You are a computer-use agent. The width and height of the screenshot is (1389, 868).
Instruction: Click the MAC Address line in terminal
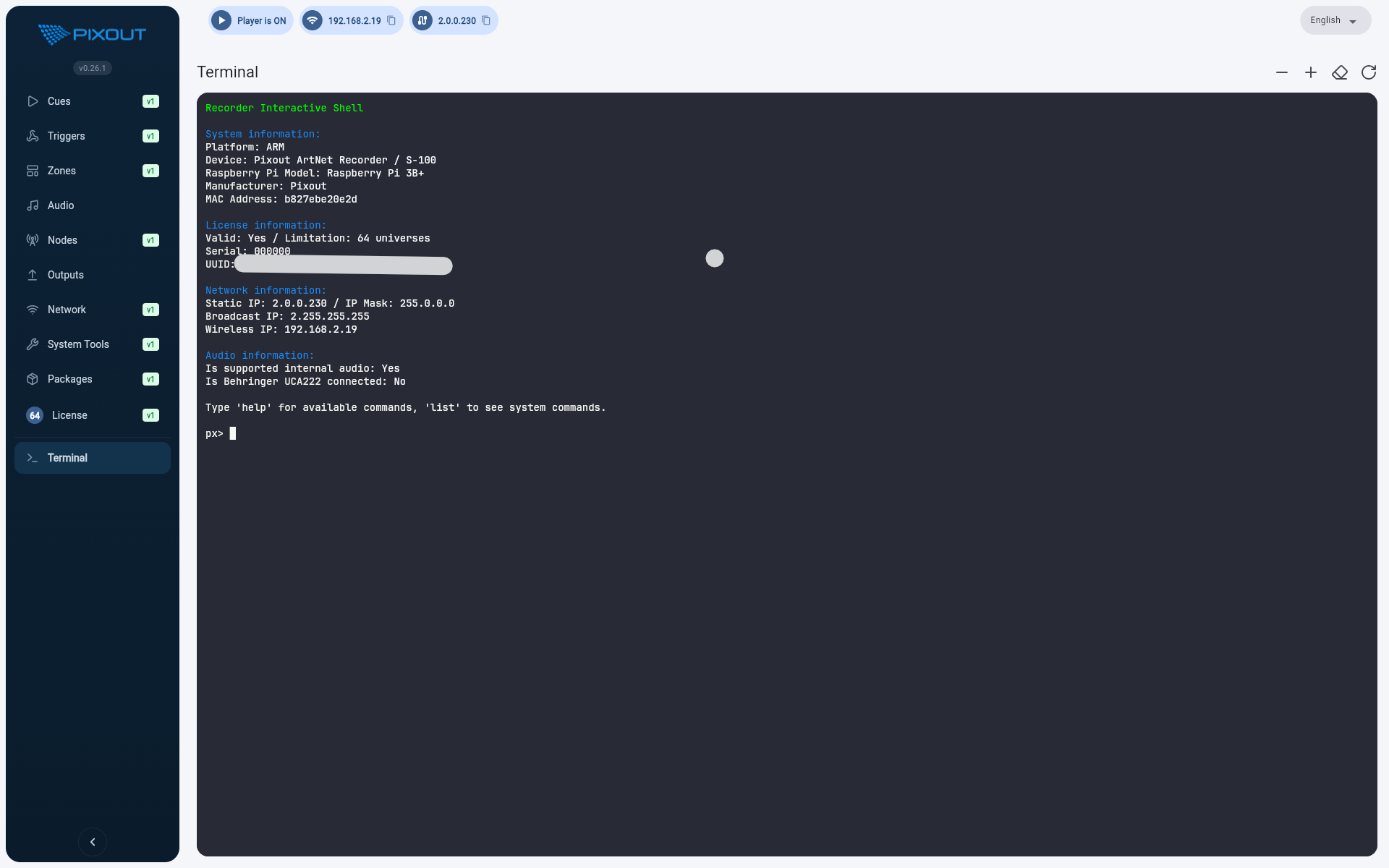[281, 199]
